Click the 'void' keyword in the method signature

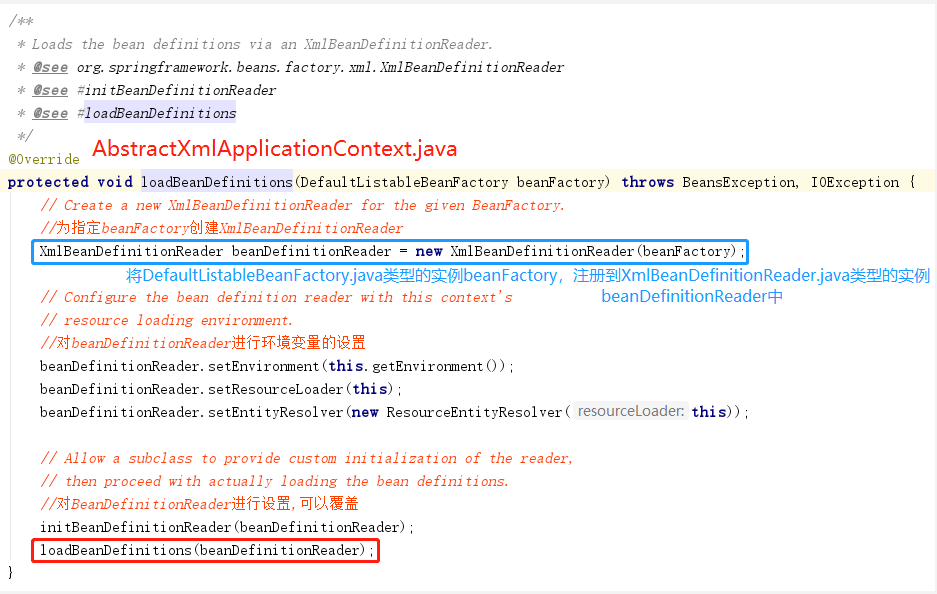point(115,182)
